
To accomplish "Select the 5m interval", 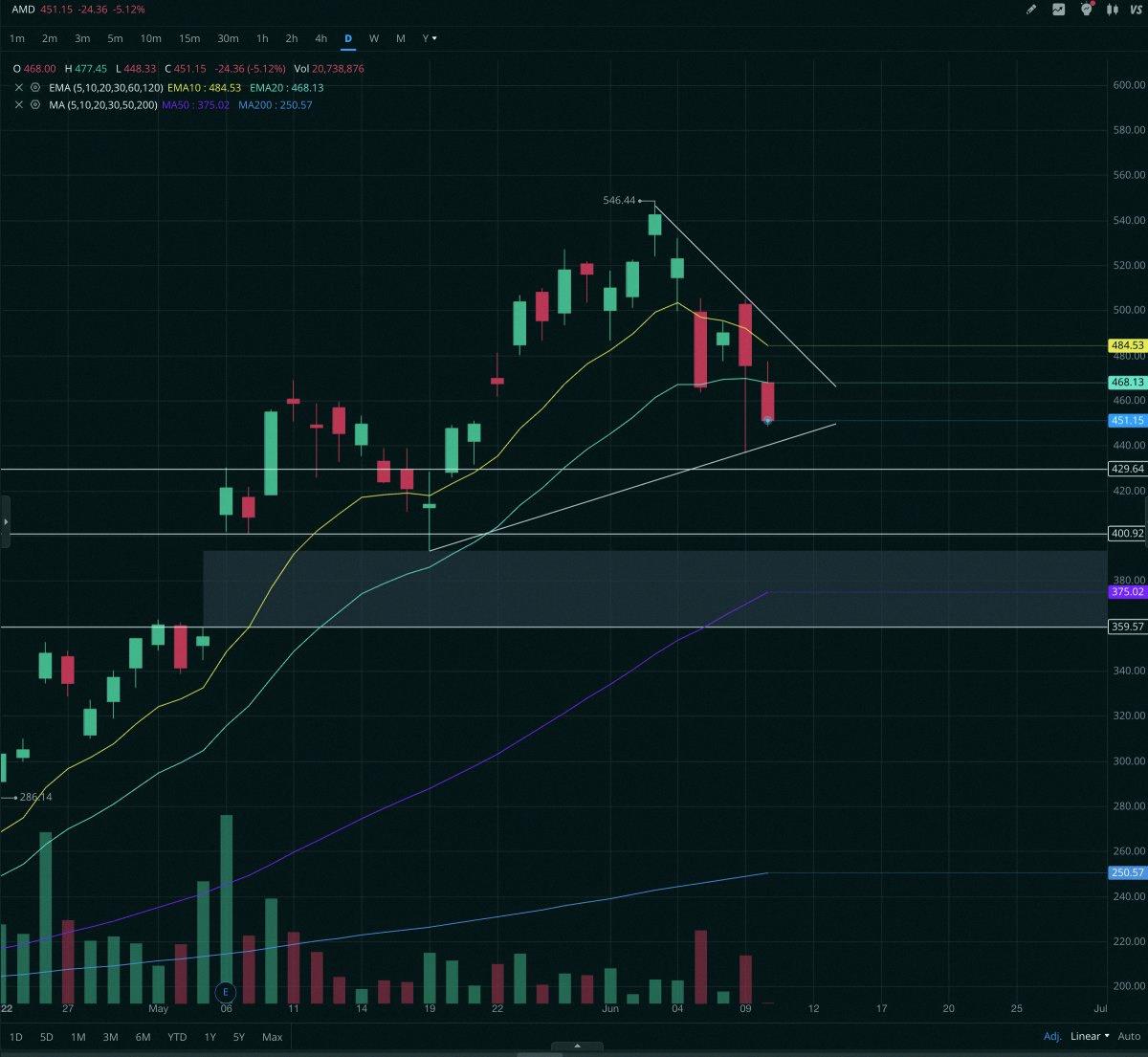I will point(115,38).
